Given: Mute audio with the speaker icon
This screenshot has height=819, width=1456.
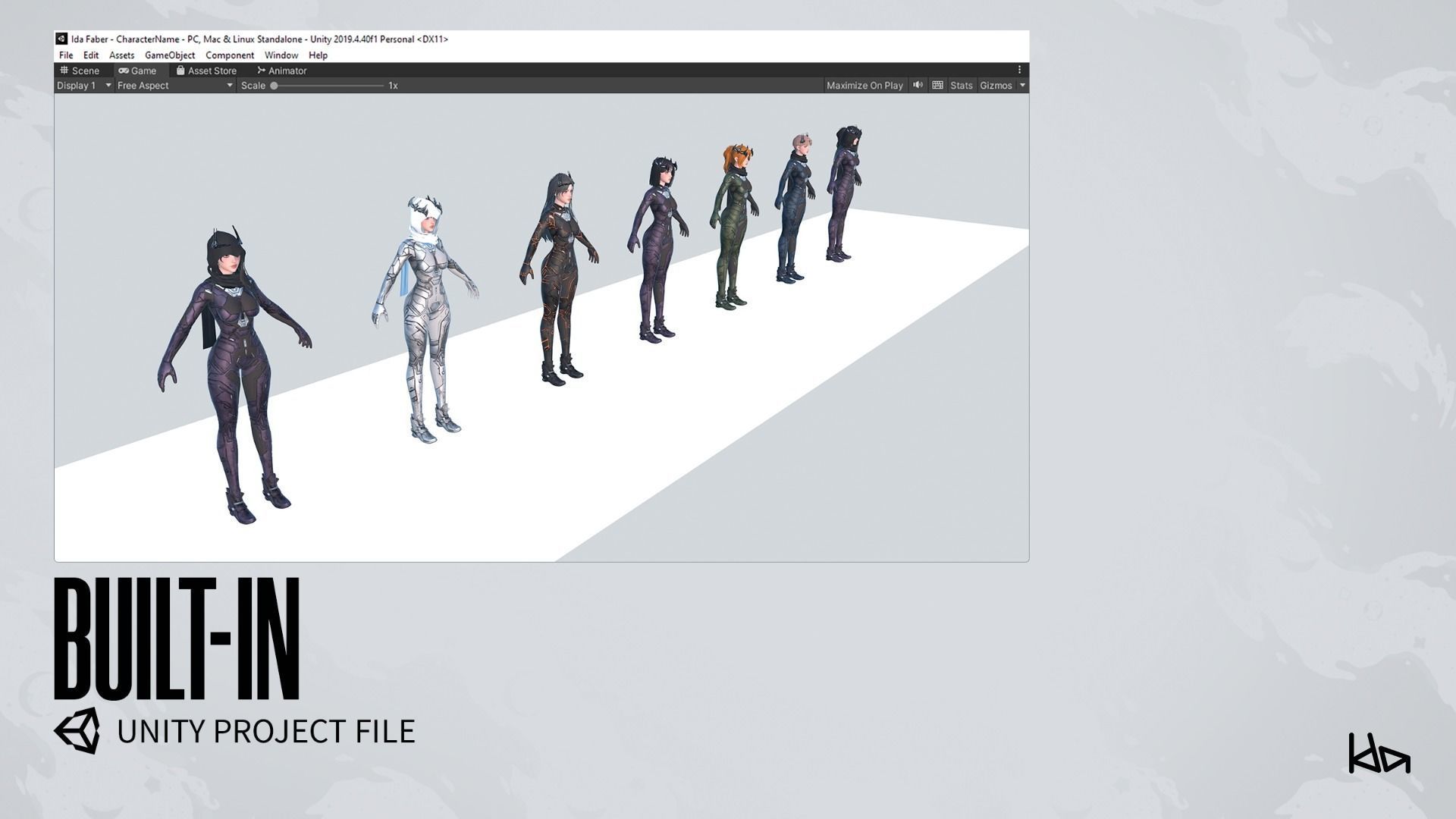Looking at the screenshot, I should pos(918,85).
